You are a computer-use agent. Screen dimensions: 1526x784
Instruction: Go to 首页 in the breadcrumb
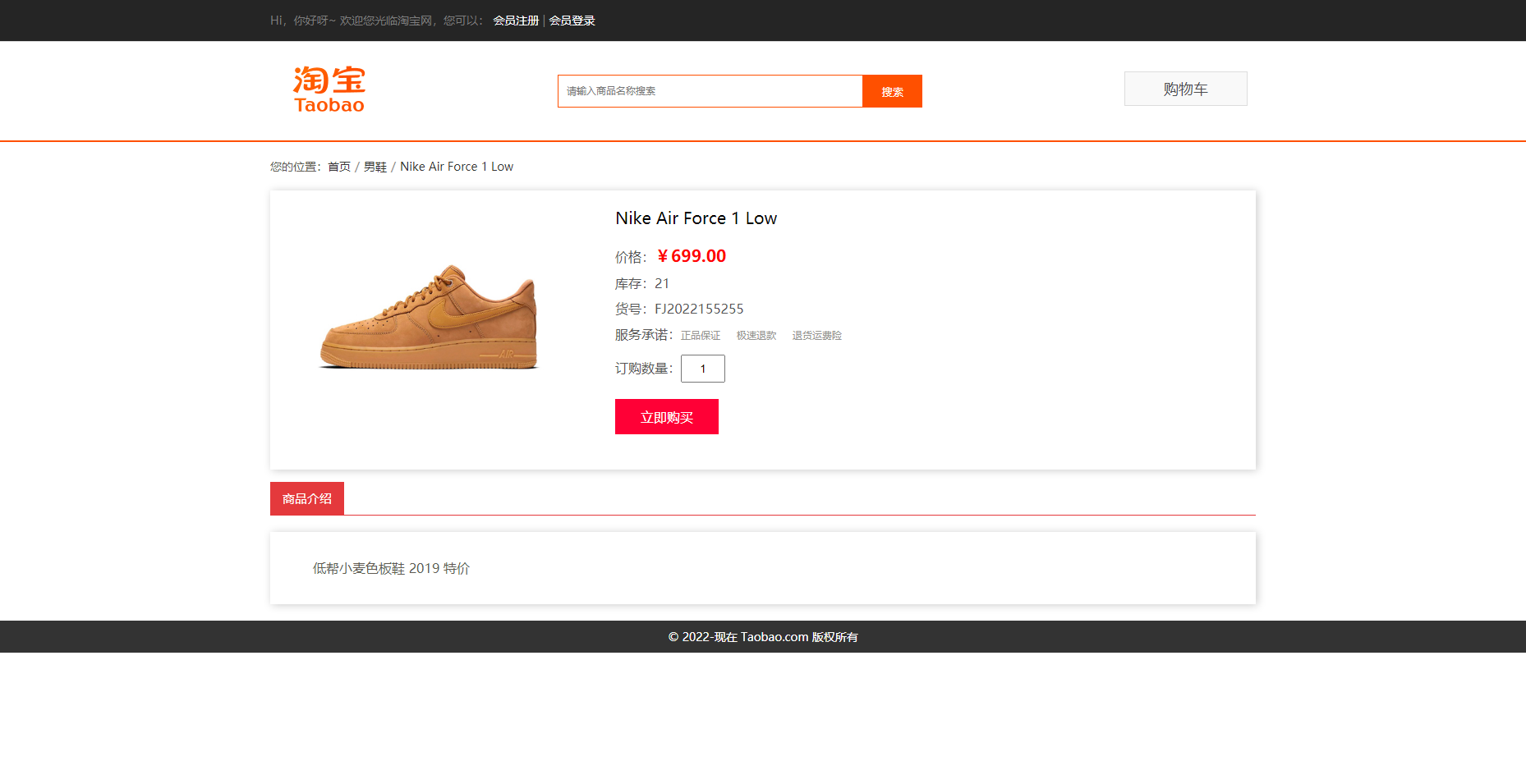pos(339,167)
